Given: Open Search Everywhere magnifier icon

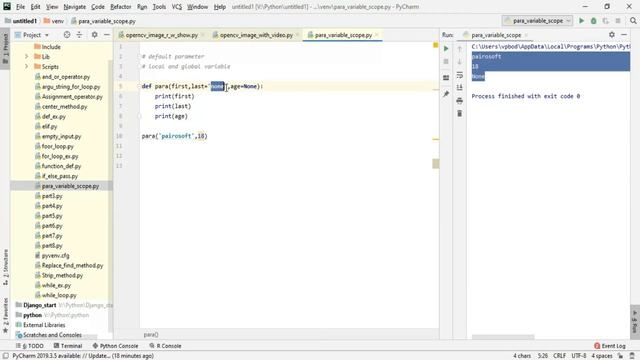Looking at the screenshot, I should [x=633, y=21].
